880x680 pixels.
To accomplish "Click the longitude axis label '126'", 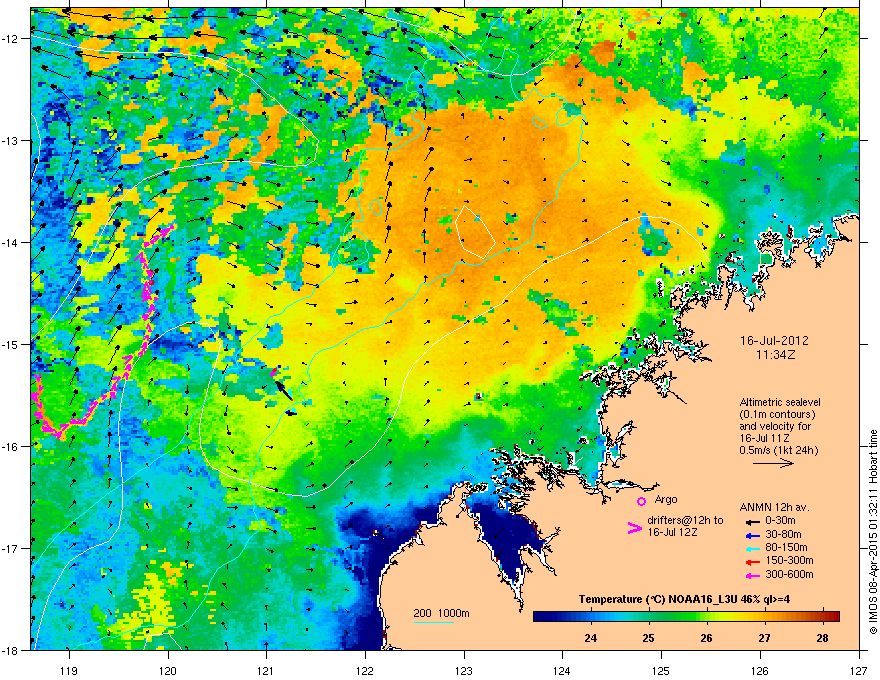I will pyautogui.click(x=760, y=670).
